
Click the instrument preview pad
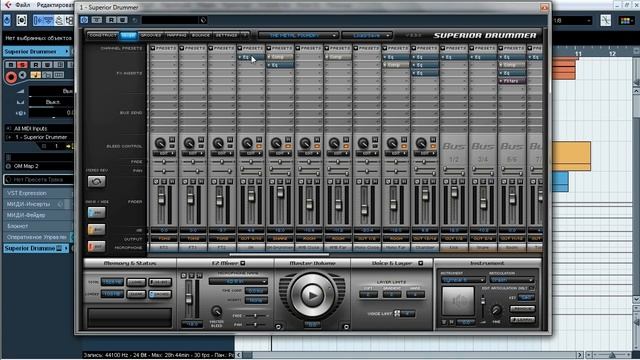pos(458,301)
